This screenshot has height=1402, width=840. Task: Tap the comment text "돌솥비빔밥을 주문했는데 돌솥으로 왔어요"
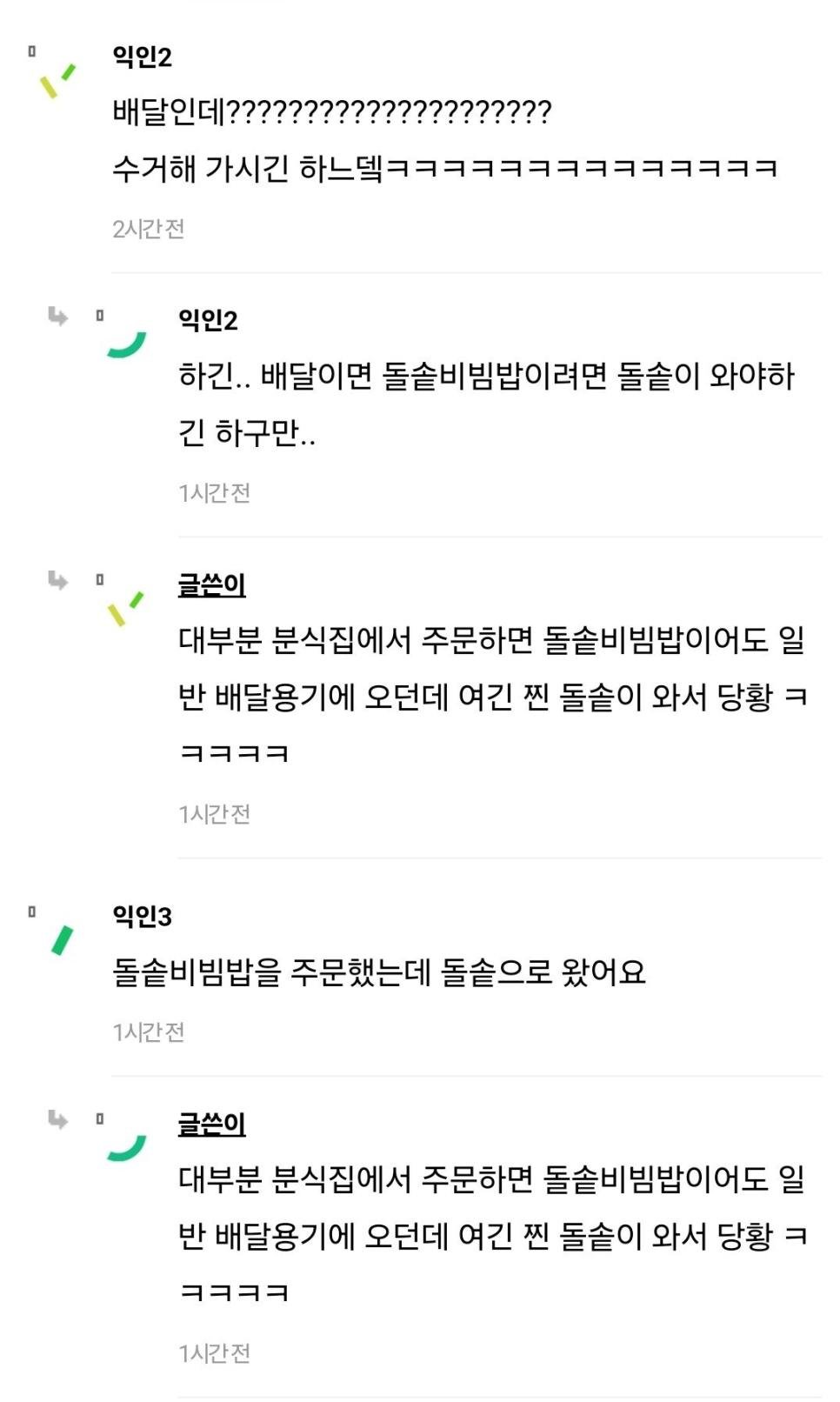379,972
